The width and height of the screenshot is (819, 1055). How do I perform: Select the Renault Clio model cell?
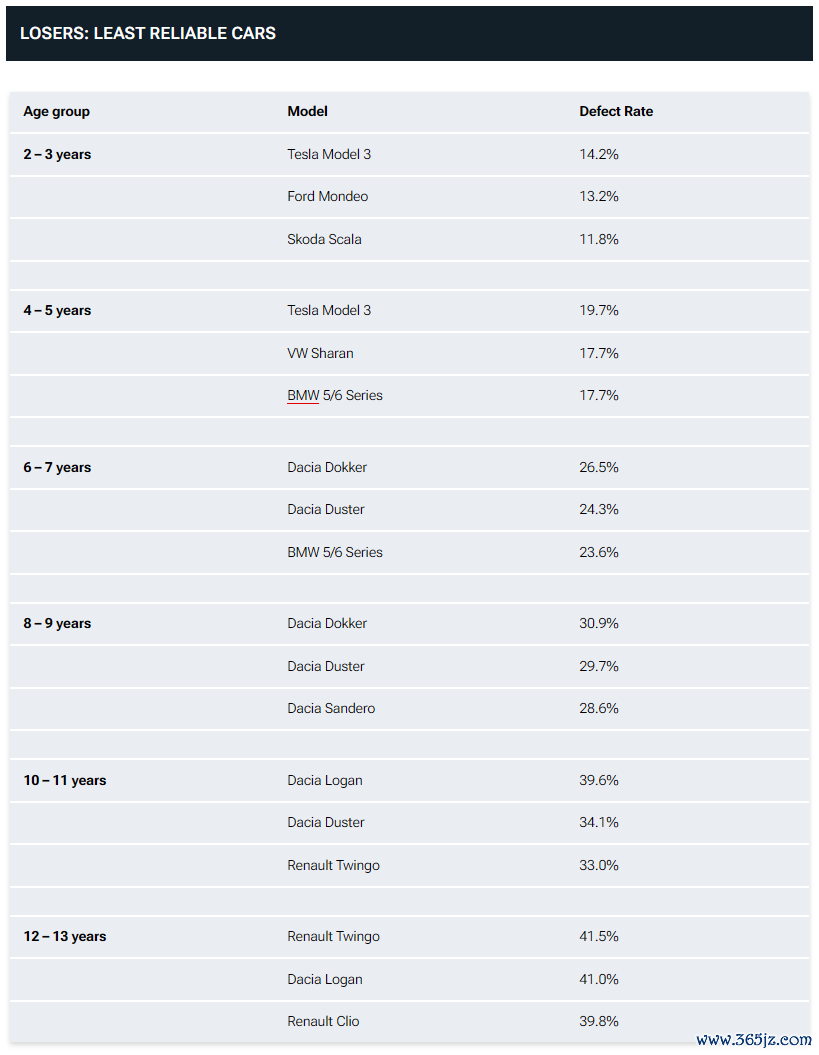pyautogui.click(x=324, y=1021)
